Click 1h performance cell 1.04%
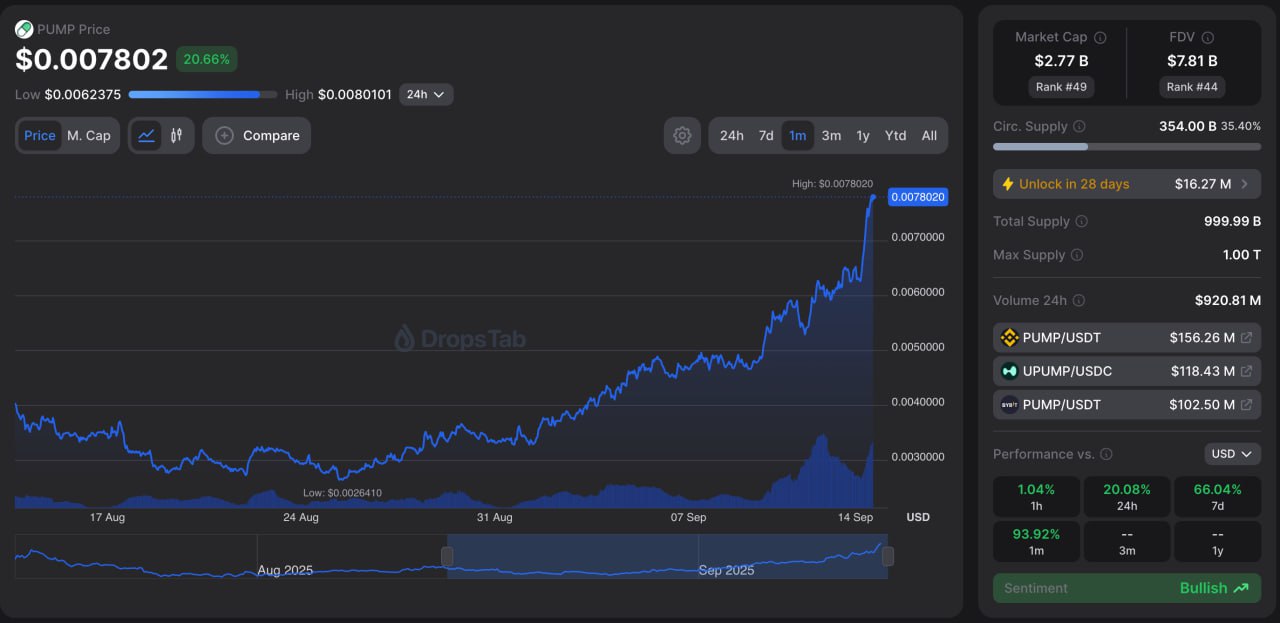 click(1036, 497)
